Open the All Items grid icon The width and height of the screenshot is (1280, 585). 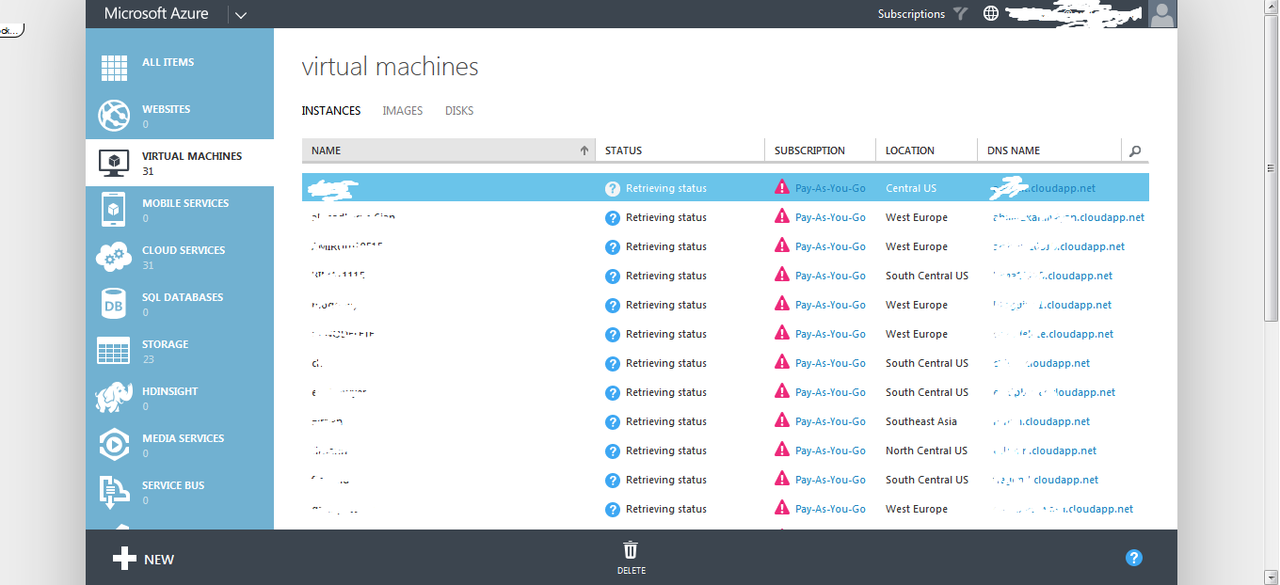114,69
